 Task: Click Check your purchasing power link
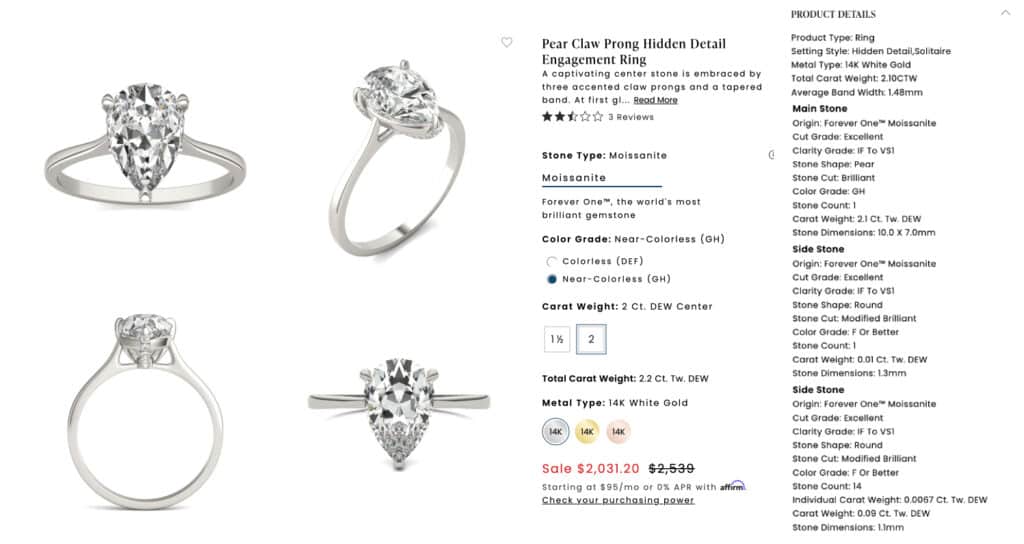(x=618, y=500)
